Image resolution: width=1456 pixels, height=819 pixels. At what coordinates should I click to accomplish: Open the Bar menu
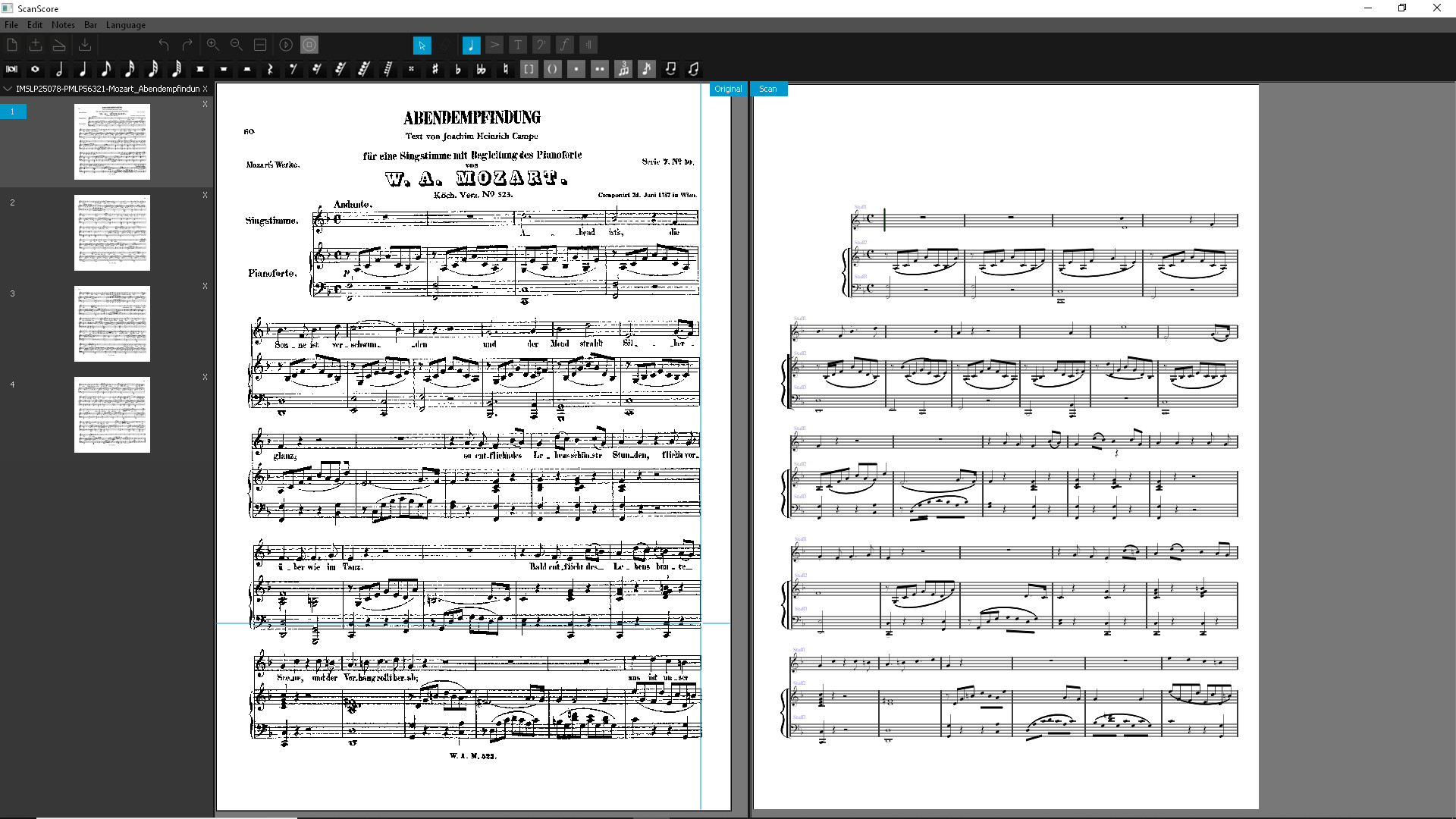coord(90,25)
